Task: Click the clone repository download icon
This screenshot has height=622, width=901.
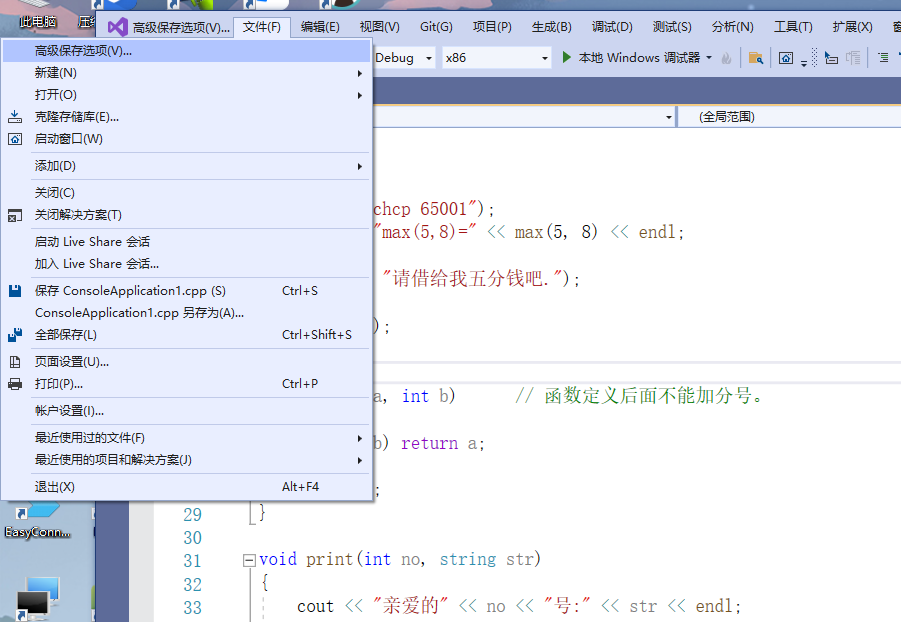Action: pyautogui.click(x=15, y=117)
